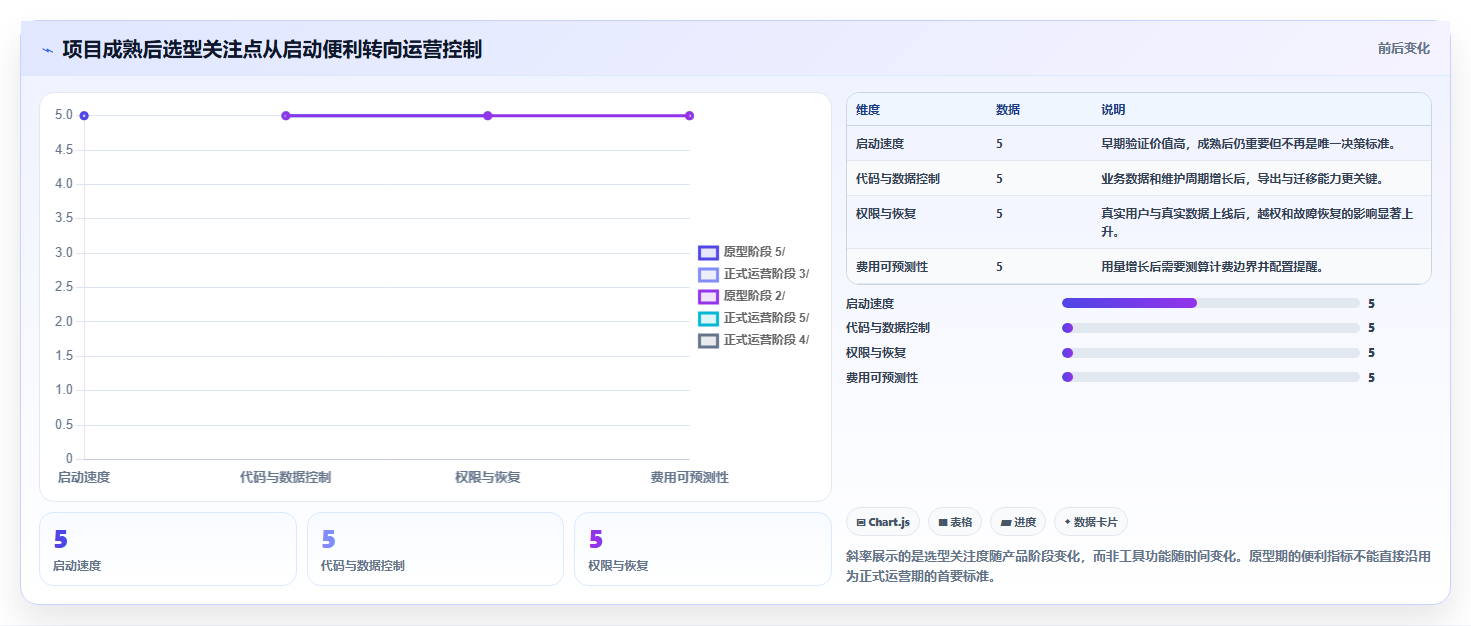1471x626 pixels.
Task: Click the chart point above 代码与数据控制
Action: tap(286, 116)
